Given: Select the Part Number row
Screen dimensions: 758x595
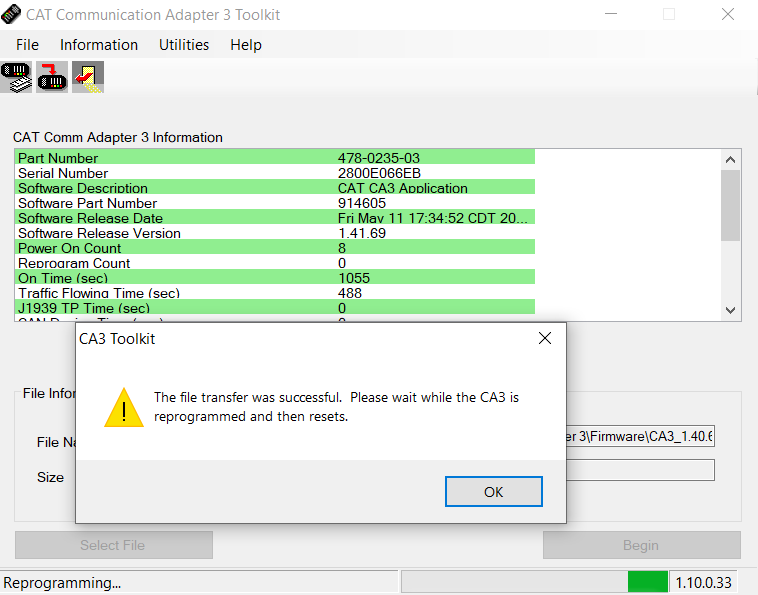Looking at the screenshot, I should (275, 158).
